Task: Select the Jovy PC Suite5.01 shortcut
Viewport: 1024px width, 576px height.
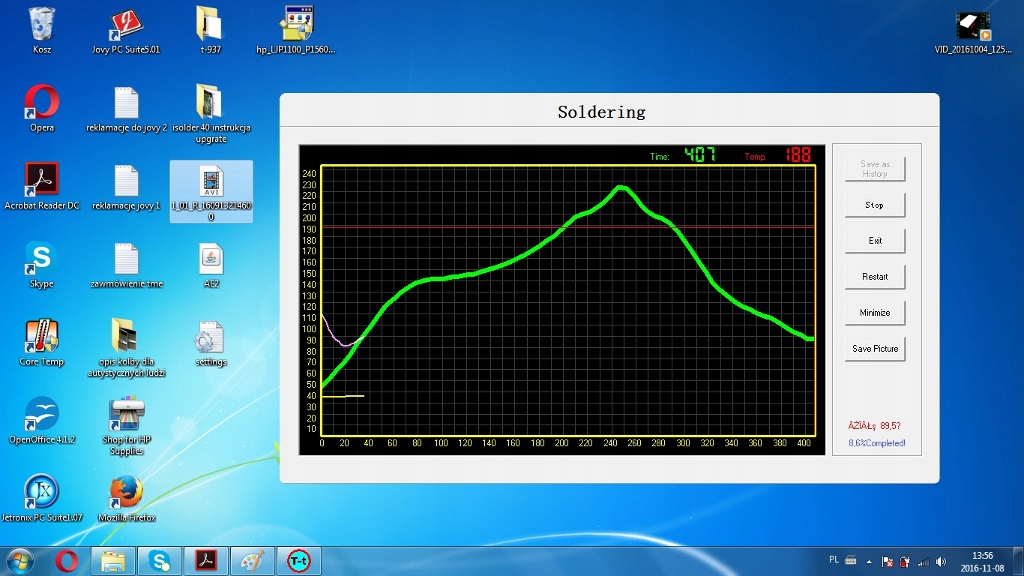Action: tap(126, 26)
